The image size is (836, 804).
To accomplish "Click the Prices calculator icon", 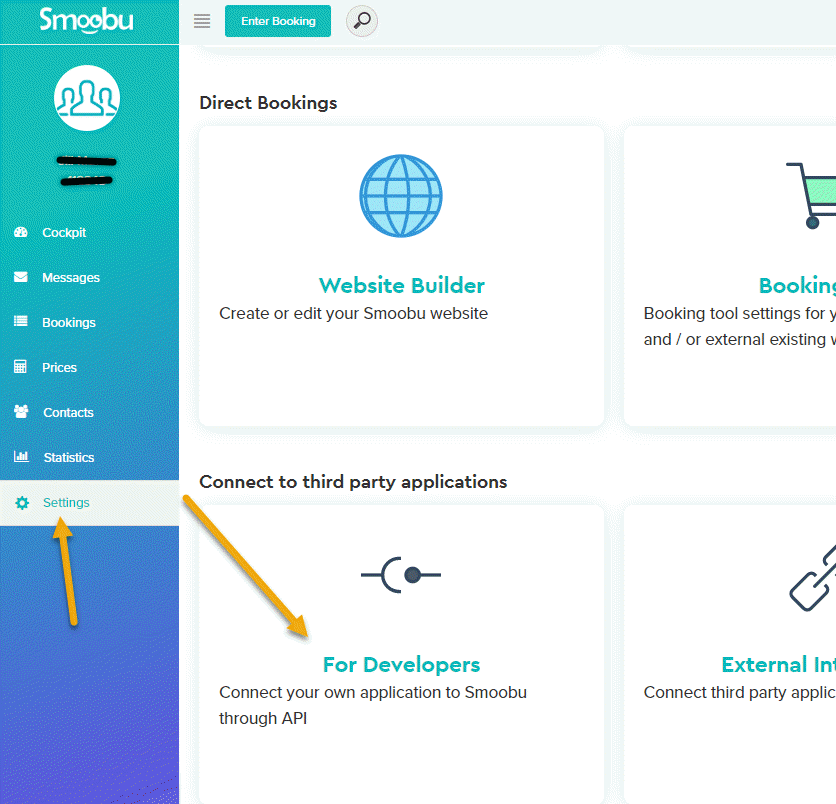I will tap(20, 367).
